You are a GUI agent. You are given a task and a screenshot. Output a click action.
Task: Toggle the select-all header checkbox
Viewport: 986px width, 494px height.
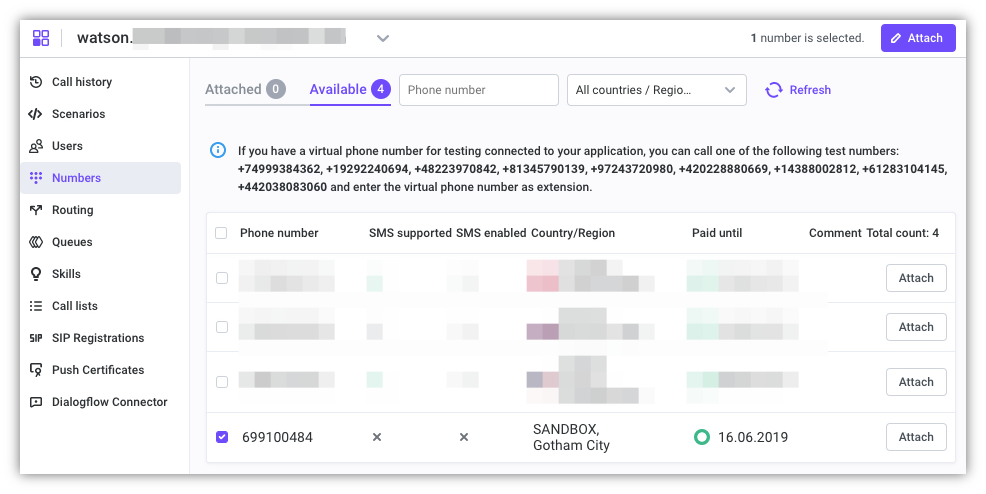click(221, 233)
